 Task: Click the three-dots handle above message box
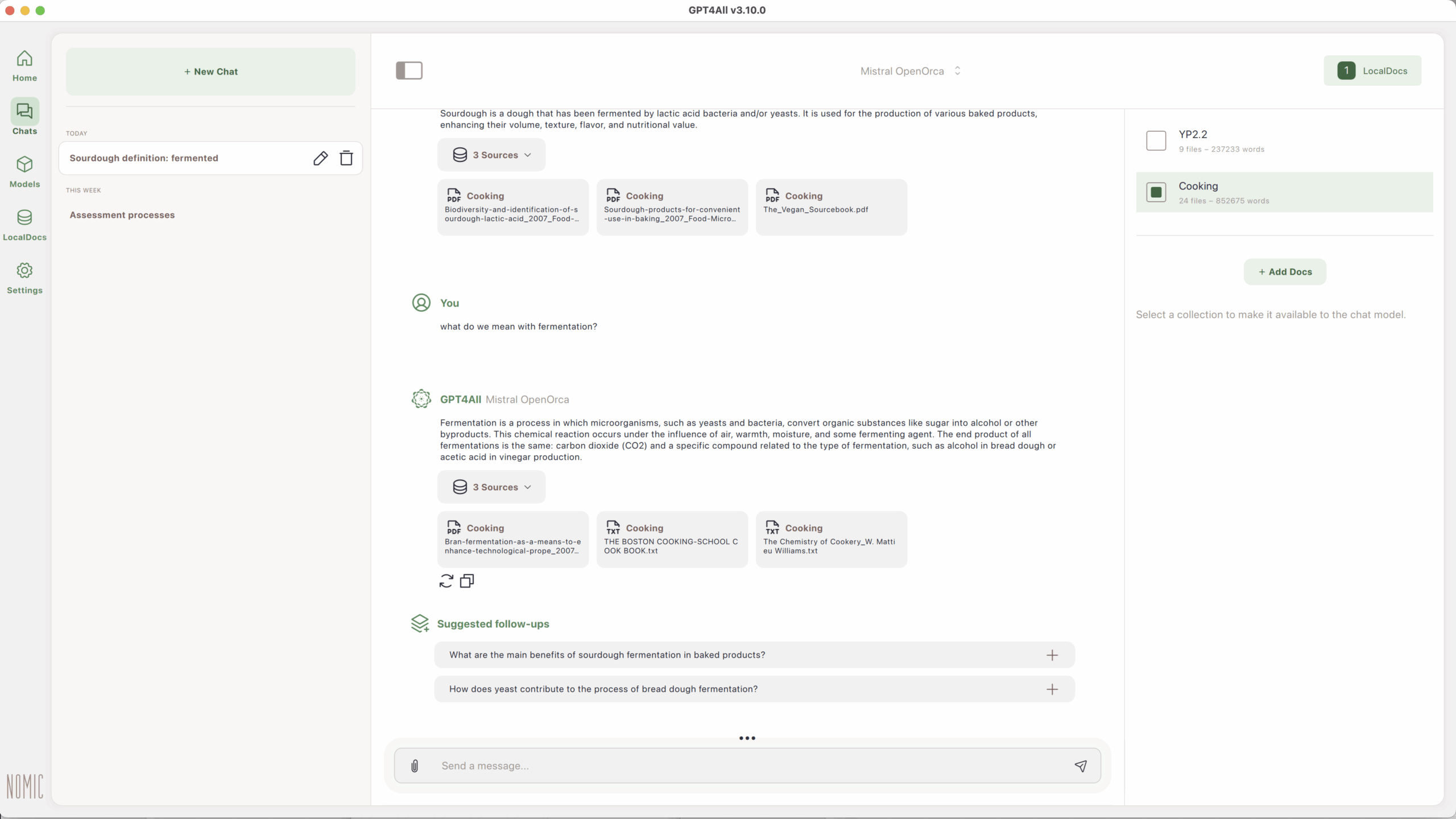(x=747, y=738)
